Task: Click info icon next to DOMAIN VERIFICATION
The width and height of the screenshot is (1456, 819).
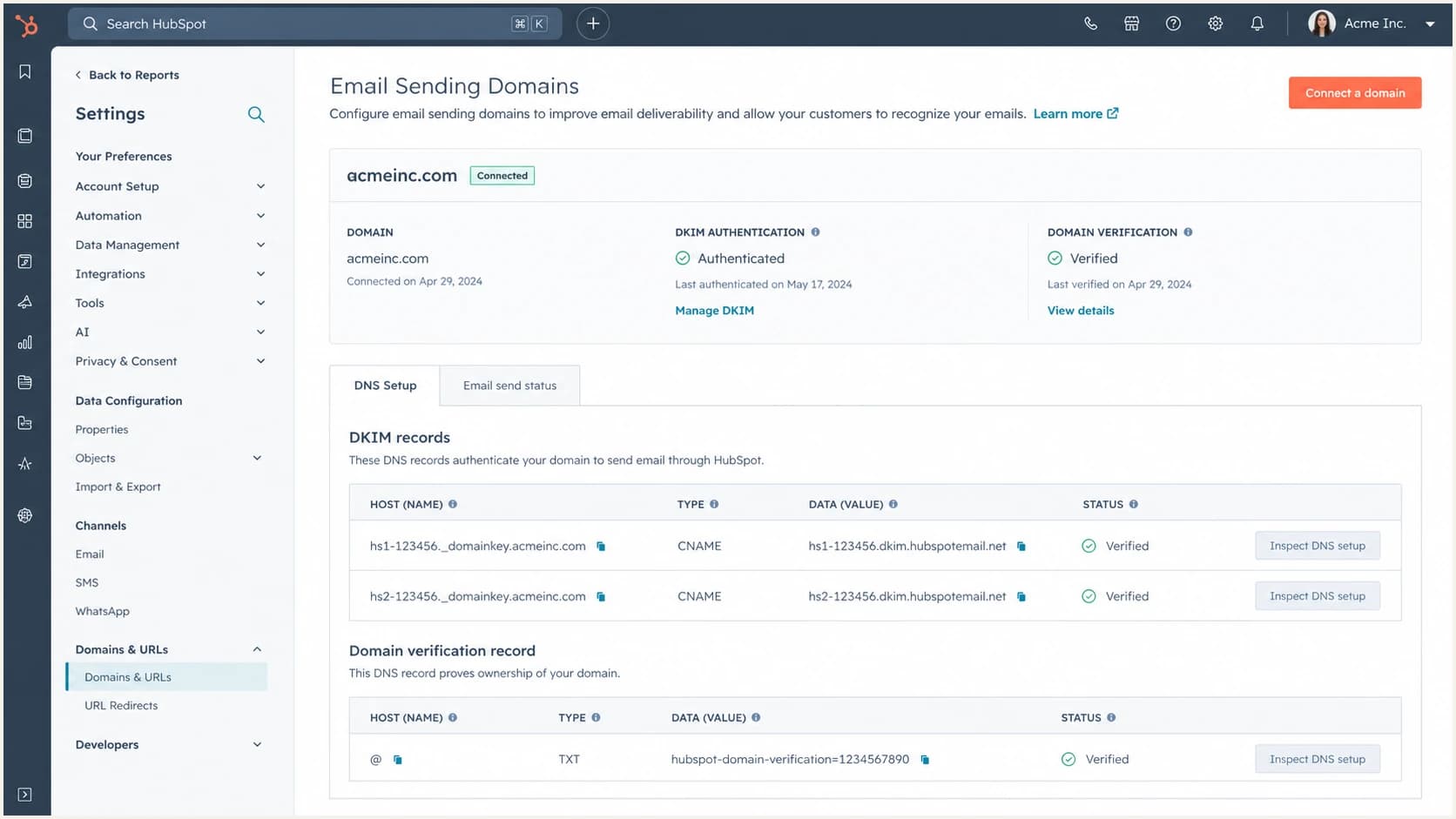Action: [1188, 232]
